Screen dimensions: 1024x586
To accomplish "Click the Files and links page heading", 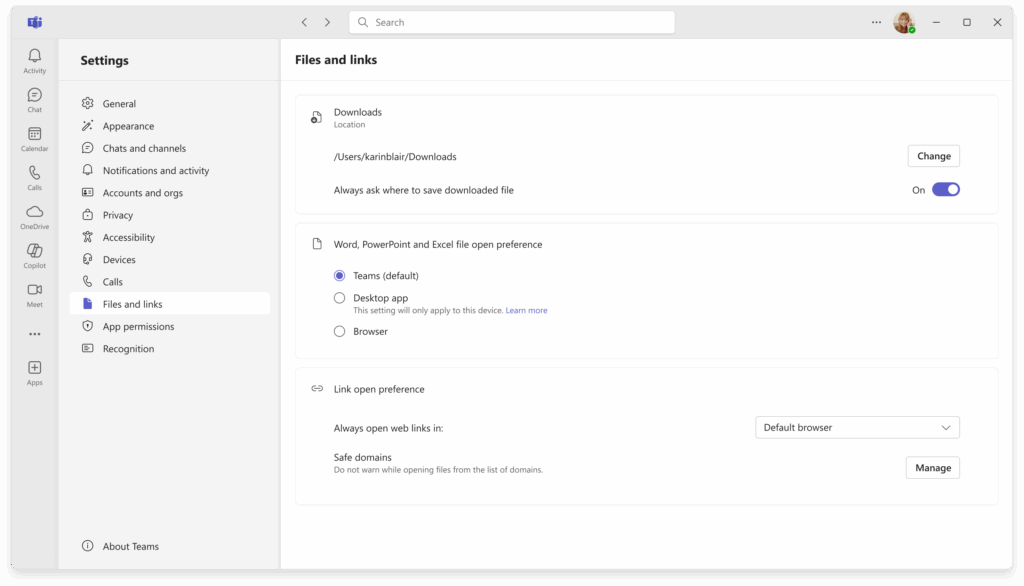I will pyautogui.click(x=336, y=59).
